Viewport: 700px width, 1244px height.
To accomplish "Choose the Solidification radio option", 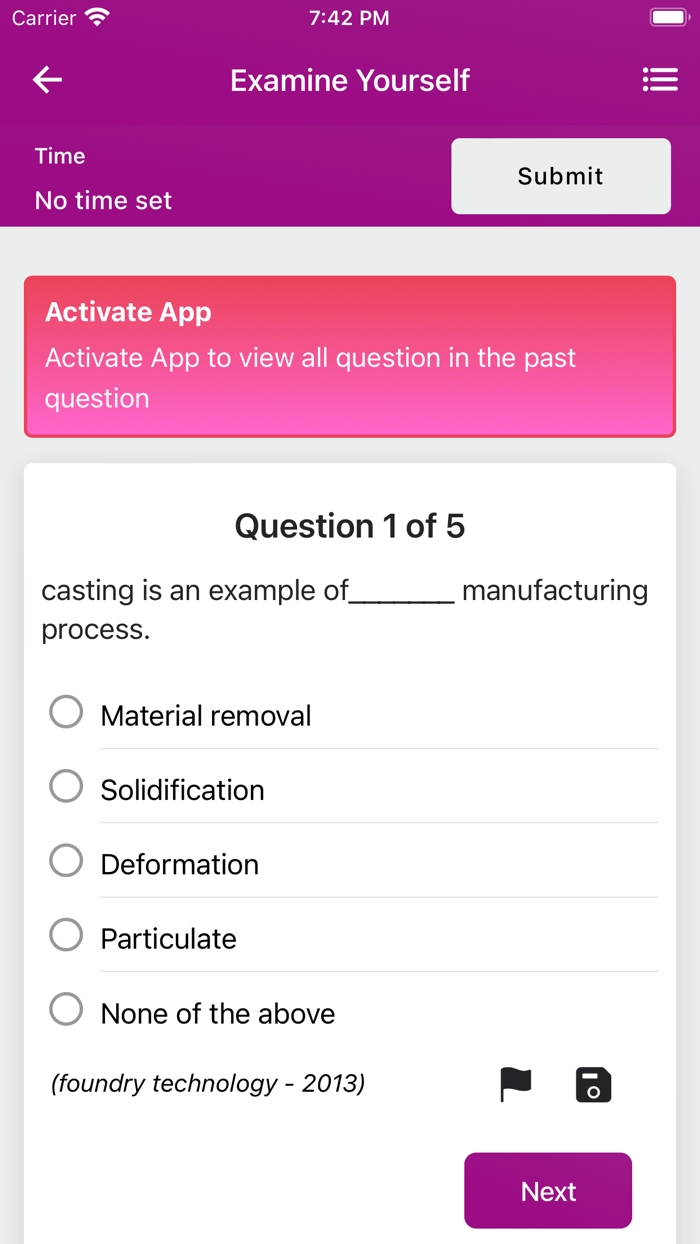I will coord(66,787).
